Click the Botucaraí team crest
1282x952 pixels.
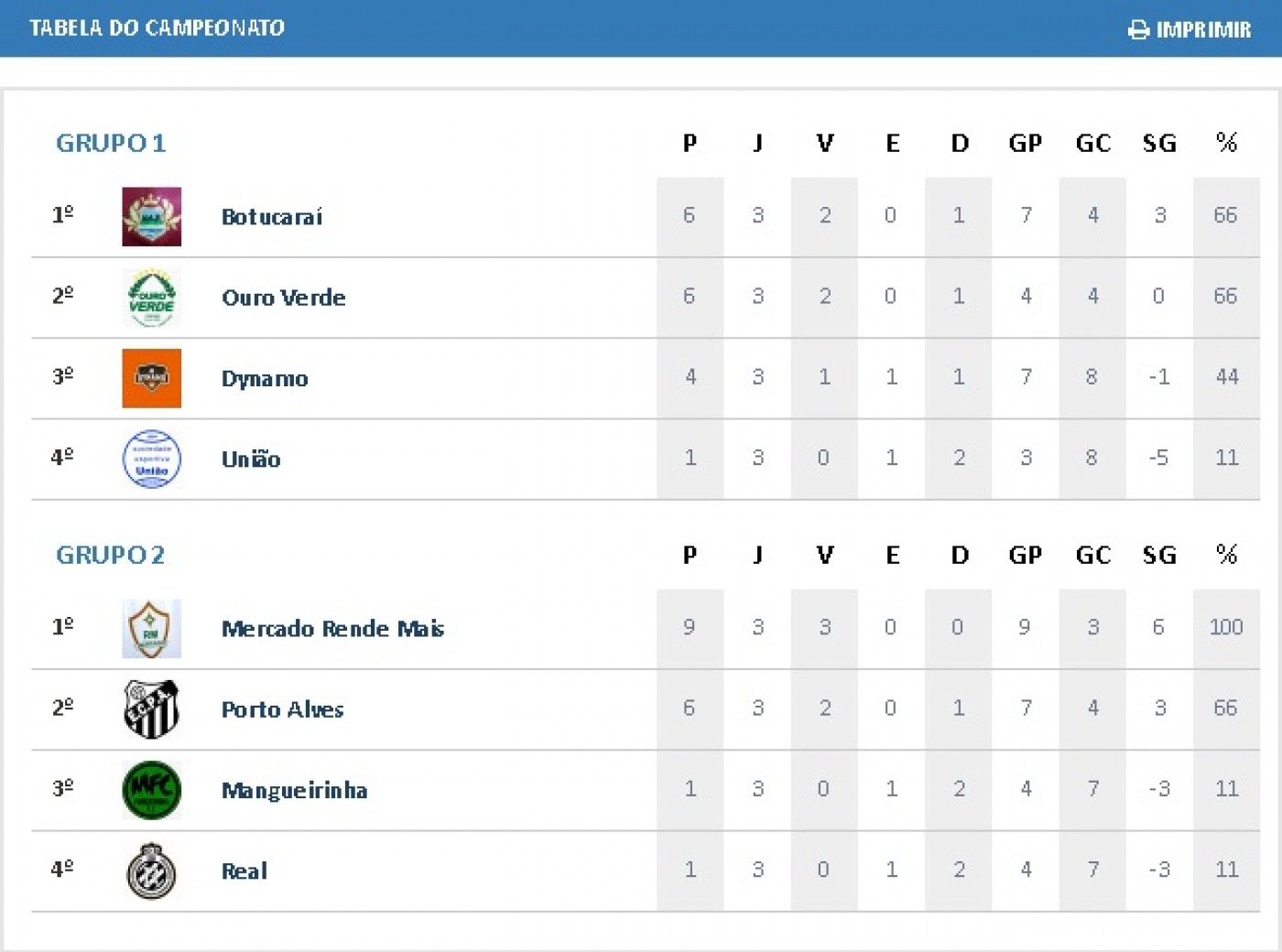point(152,217)
